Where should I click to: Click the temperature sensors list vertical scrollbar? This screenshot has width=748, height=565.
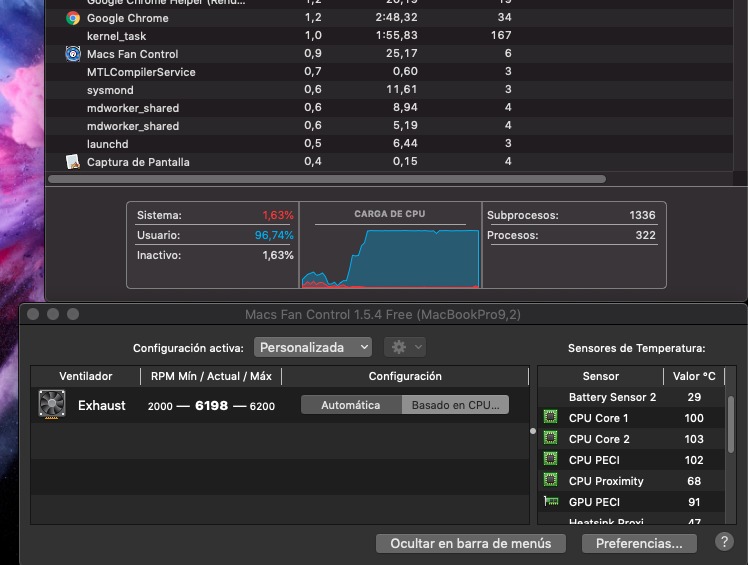[731, 425]
